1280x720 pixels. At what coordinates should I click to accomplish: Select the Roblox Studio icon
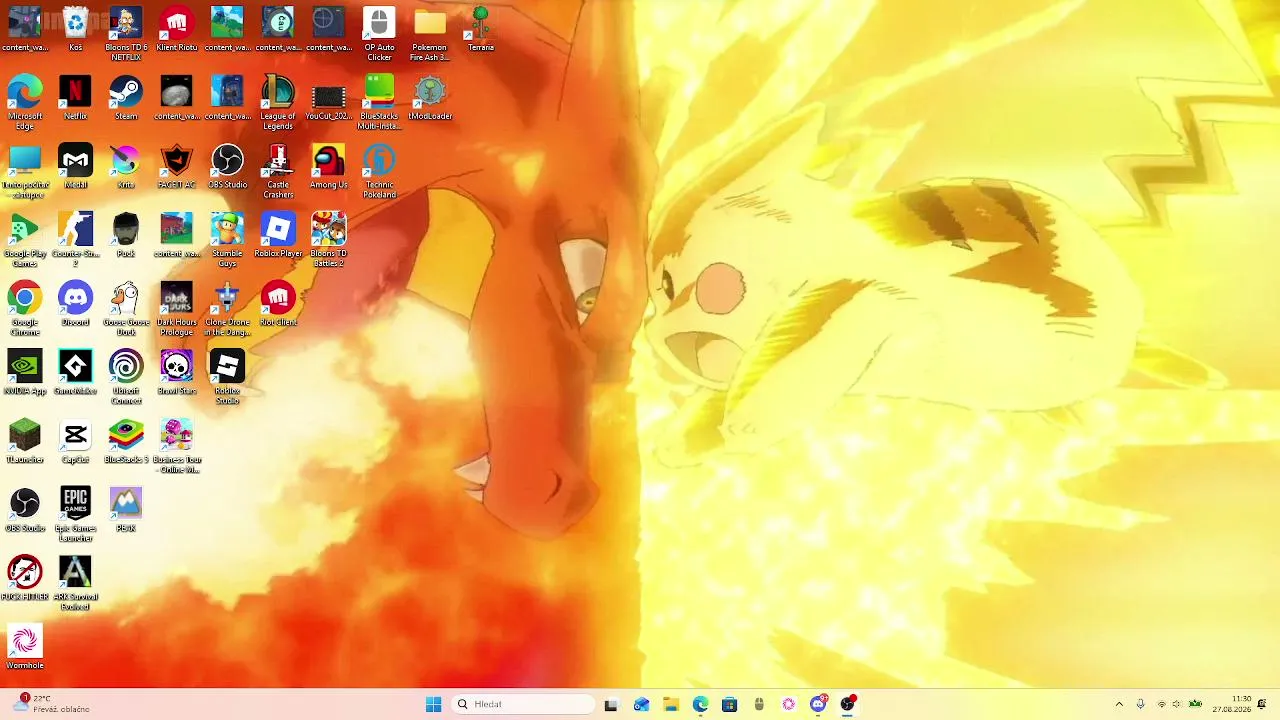coord(227,378)
